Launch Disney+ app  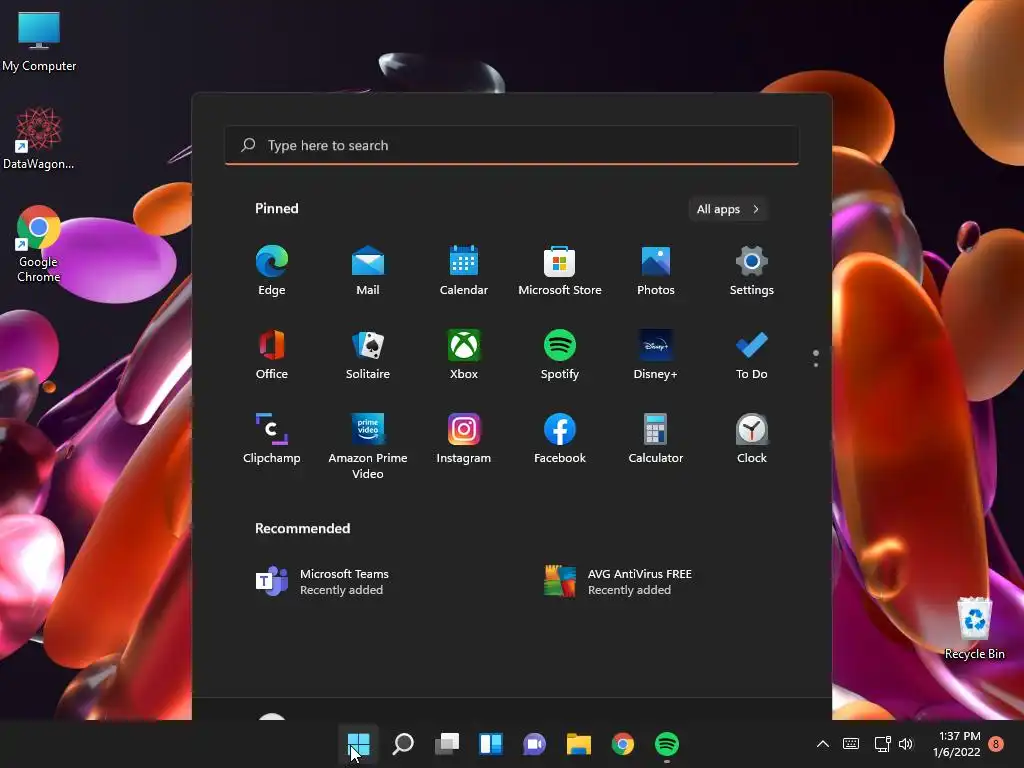pos(656,355)
